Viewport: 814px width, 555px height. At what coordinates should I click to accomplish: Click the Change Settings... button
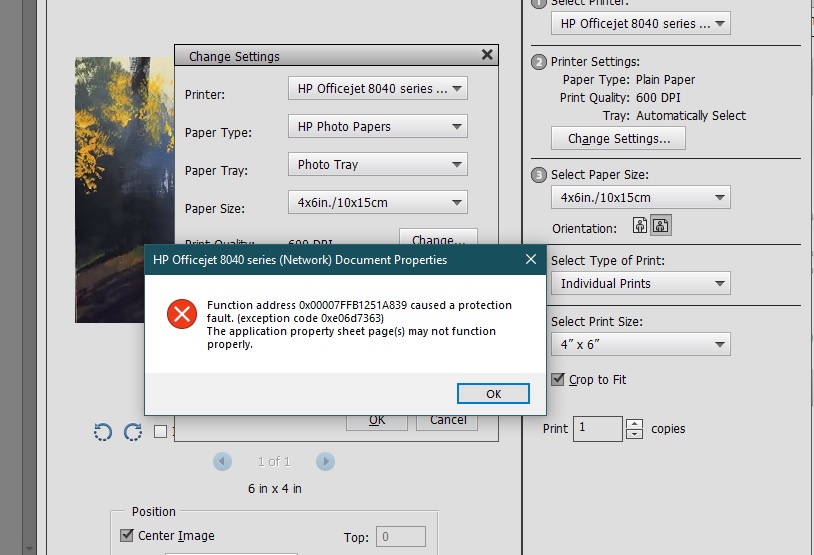(618, 139)
